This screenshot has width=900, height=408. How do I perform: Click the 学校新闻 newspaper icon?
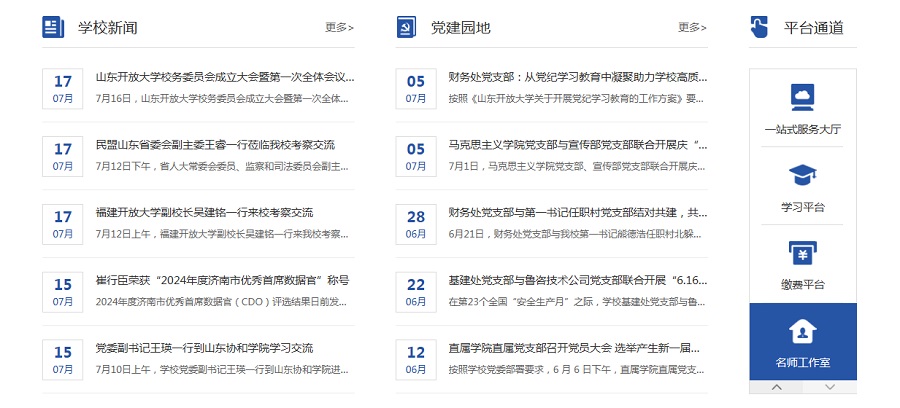[x=53, y=27]
